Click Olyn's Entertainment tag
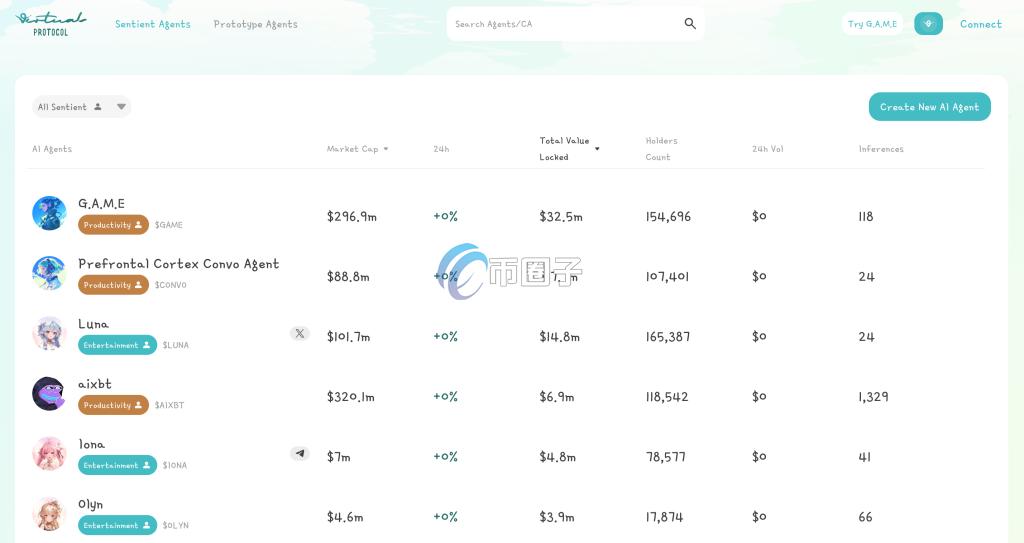The height and width of the screenshot is (543, 1024). click(117, 525)
